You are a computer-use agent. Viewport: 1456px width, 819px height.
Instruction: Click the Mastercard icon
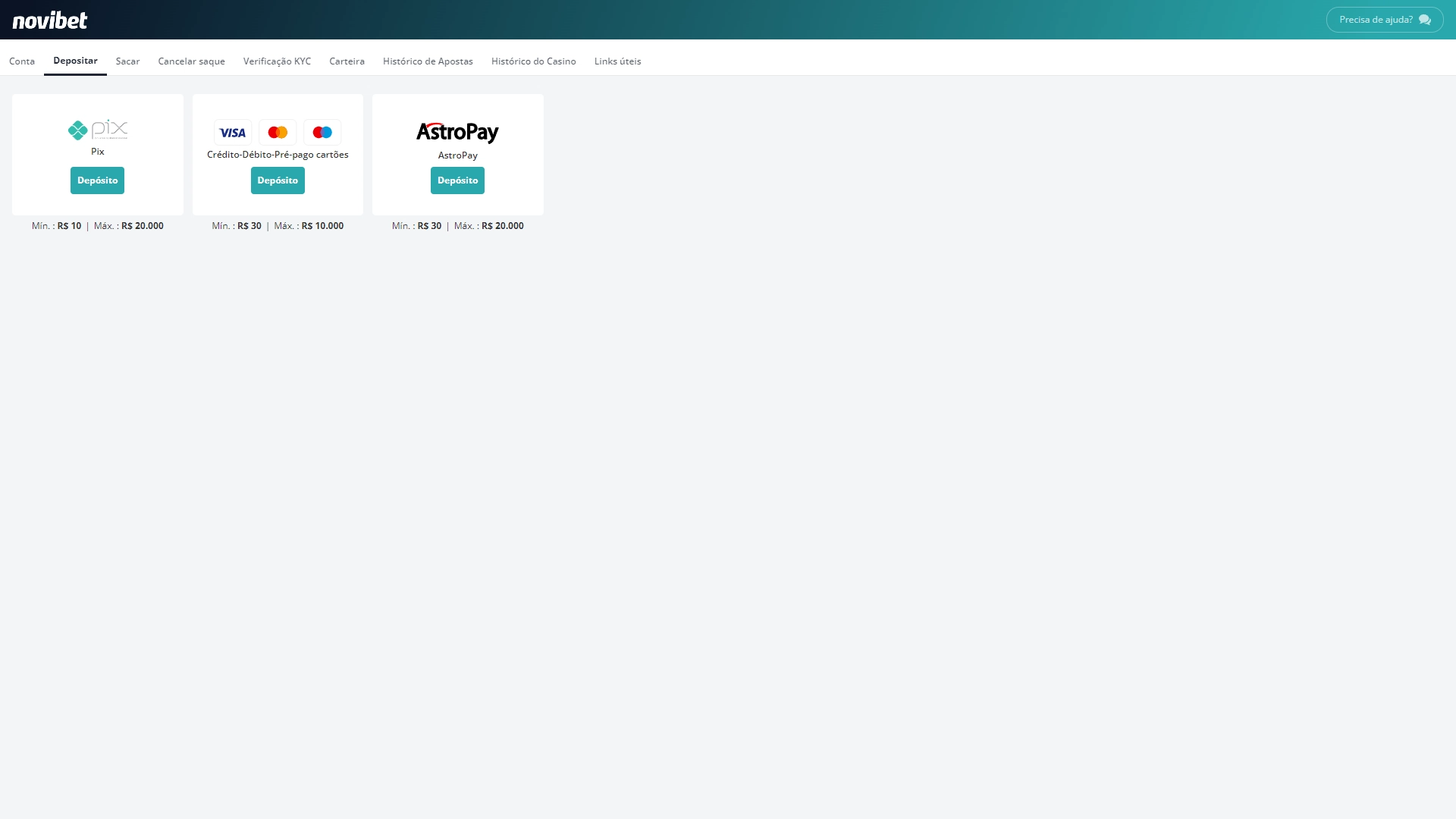tap(278, 133)
